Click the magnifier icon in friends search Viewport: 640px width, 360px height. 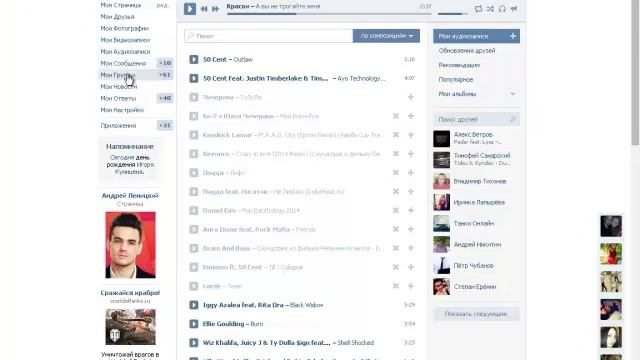[x=513, y=119]
